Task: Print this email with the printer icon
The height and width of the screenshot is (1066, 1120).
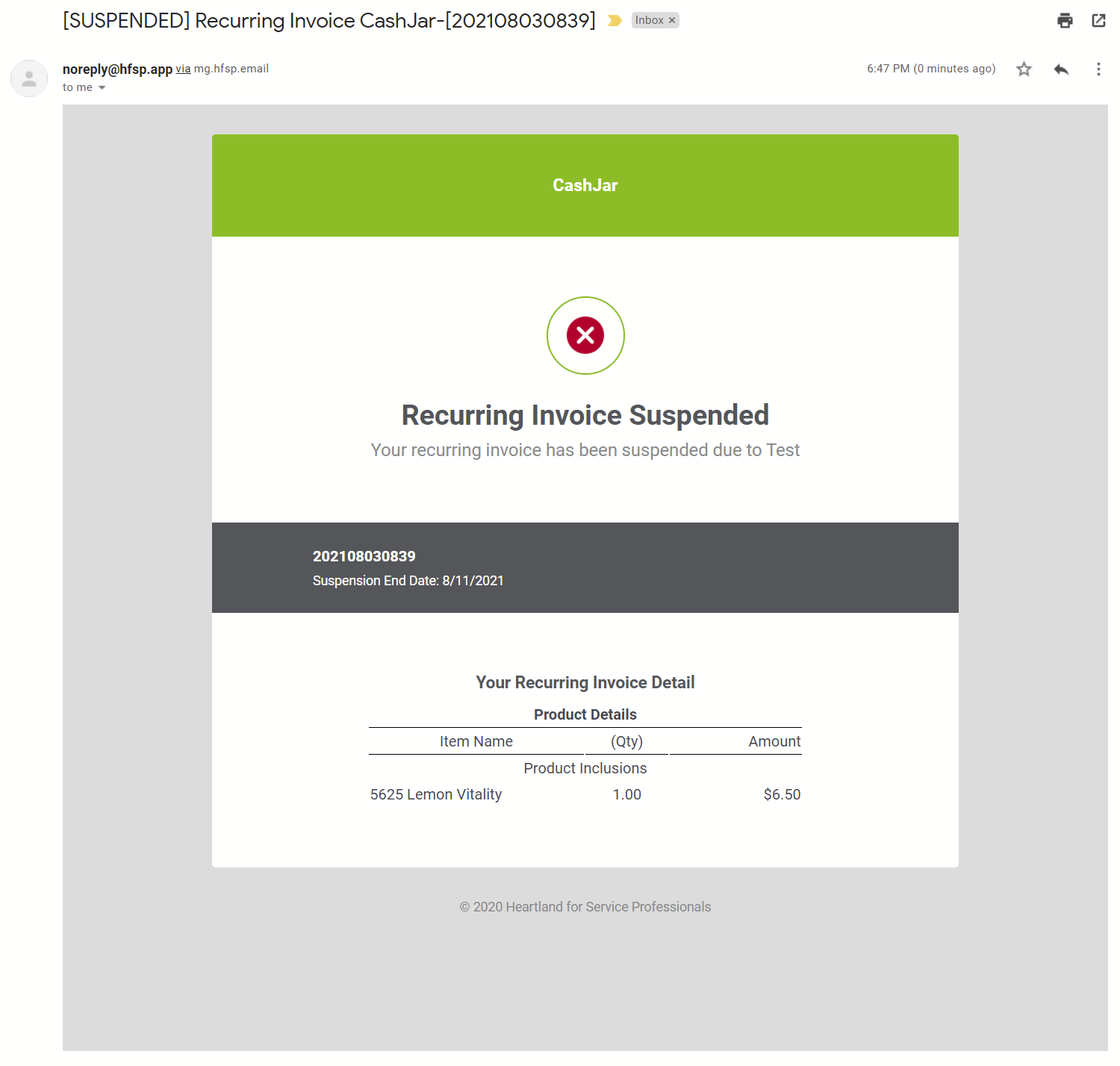Action: click(1065, 20)
